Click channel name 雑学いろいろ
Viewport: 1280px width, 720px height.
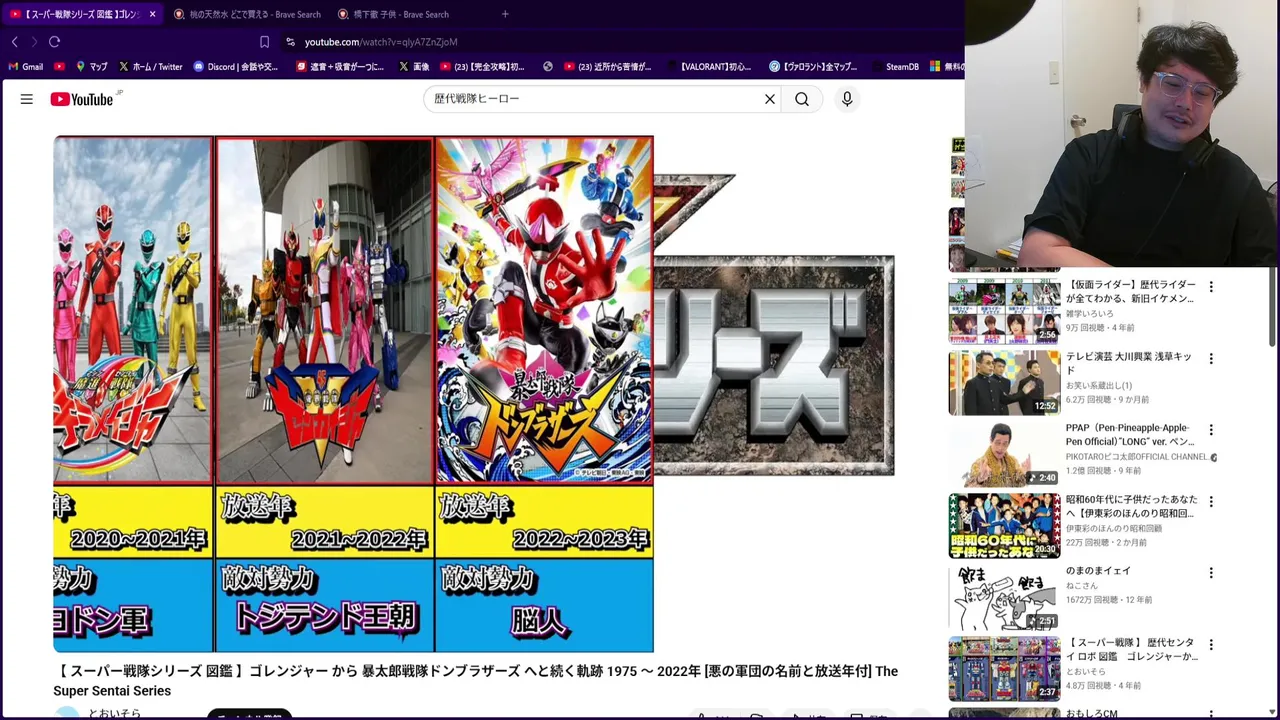[x=1089, y=314]
